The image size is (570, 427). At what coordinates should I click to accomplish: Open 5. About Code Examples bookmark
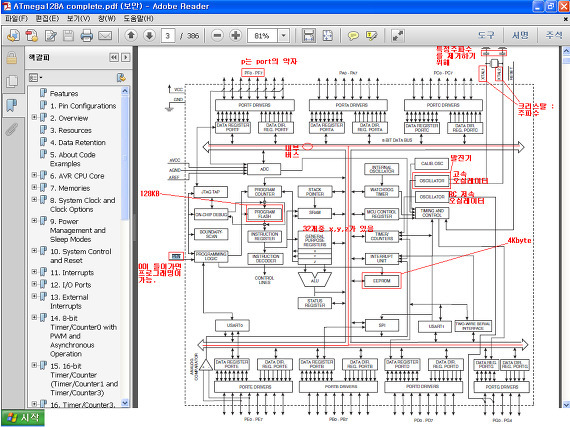[72, 159]
